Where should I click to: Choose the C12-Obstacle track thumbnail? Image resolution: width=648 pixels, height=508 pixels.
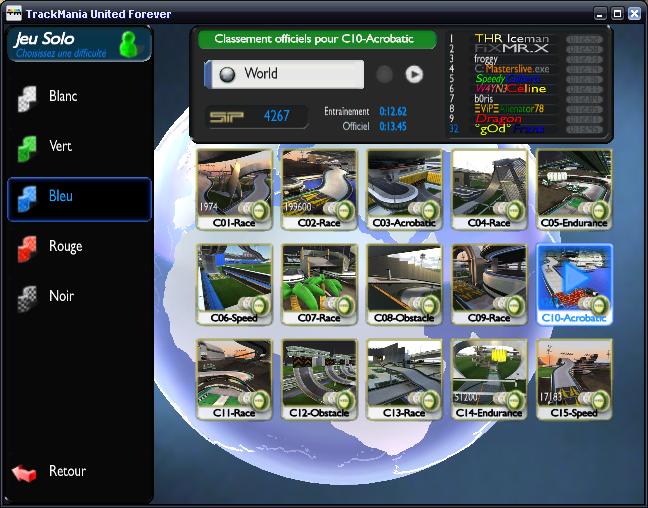[x=318, y=378]
